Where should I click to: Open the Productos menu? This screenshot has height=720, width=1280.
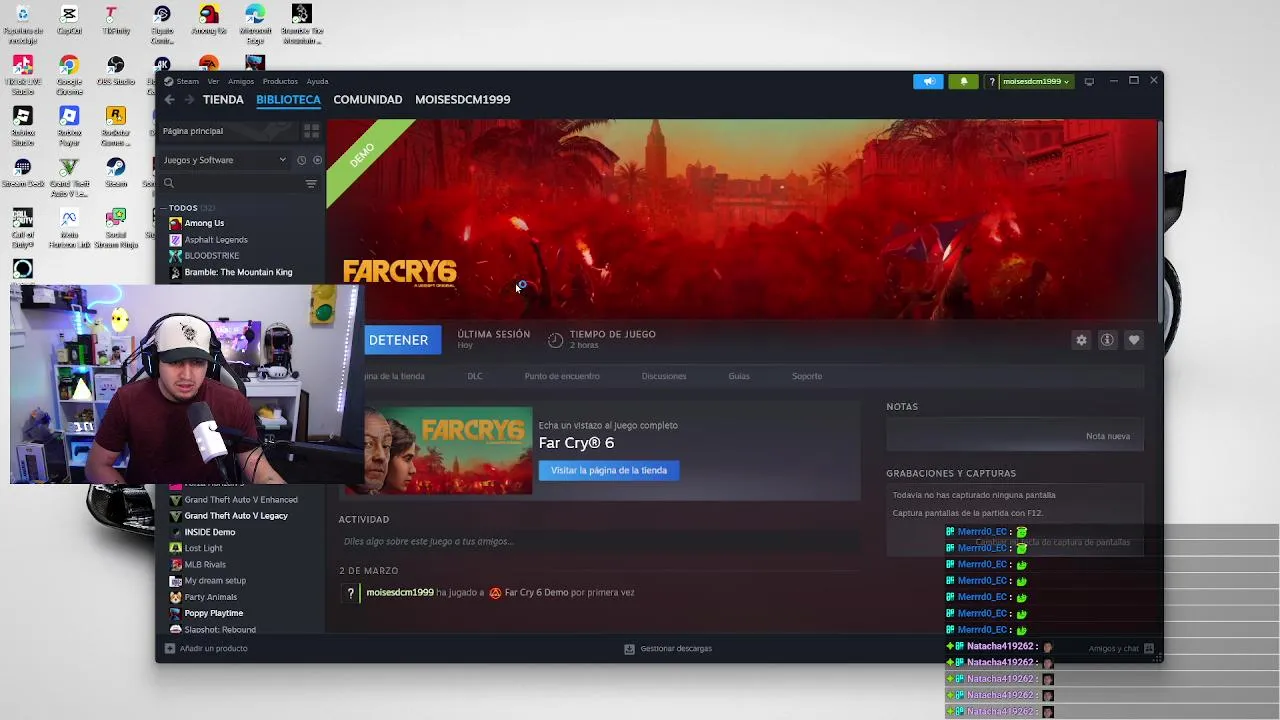280,81
